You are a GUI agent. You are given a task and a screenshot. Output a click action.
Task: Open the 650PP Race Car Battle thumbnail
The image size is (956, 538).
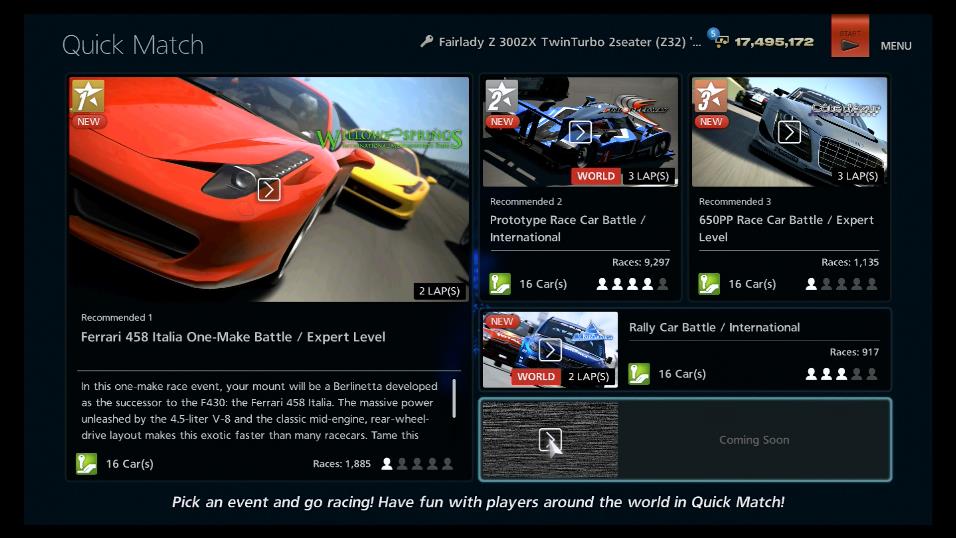pos(789,132)
